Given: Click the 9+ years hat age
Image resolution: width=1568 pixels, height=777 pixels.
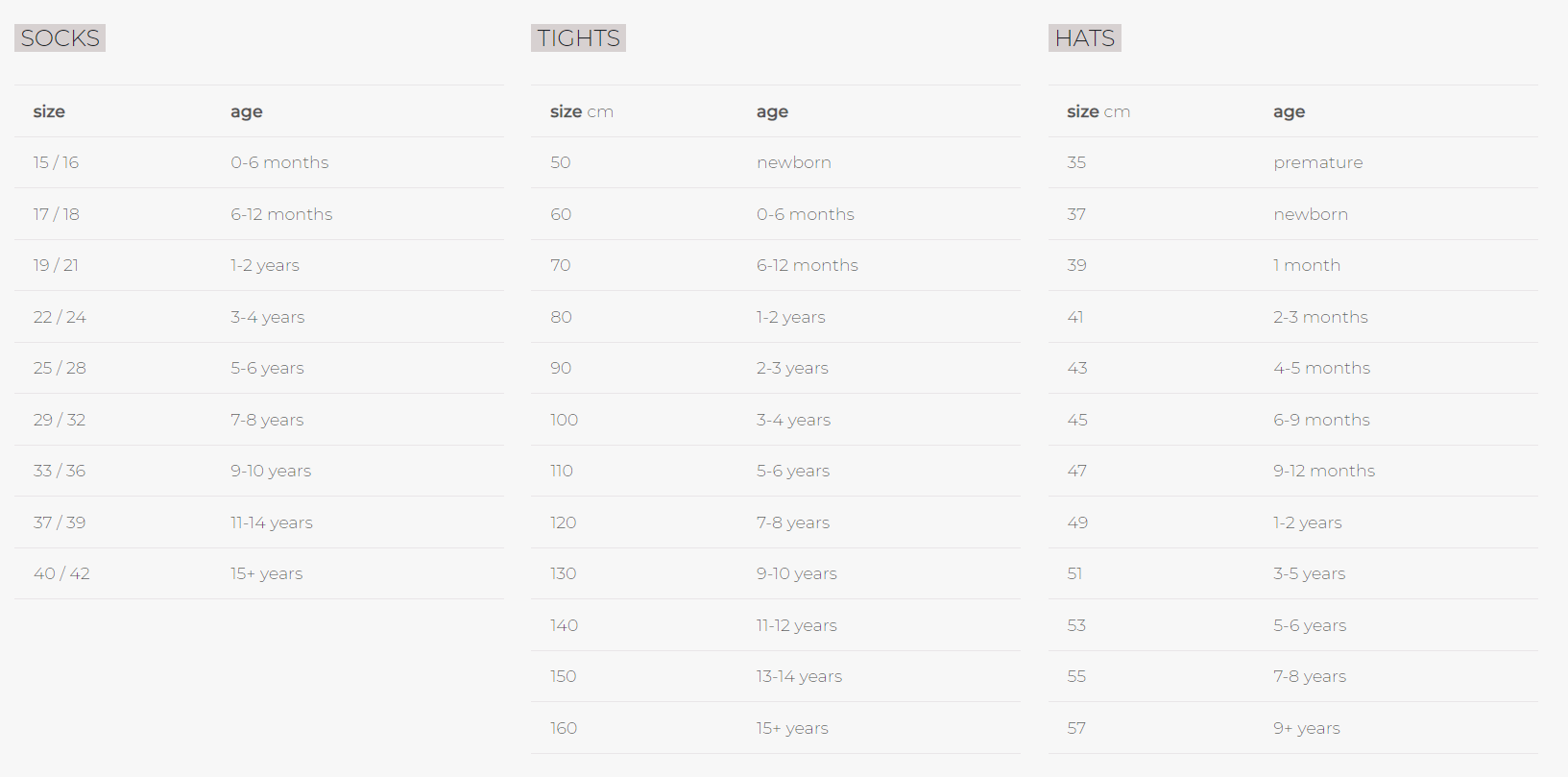Looking at the screenshot, I should click(x=1307, y=728).
